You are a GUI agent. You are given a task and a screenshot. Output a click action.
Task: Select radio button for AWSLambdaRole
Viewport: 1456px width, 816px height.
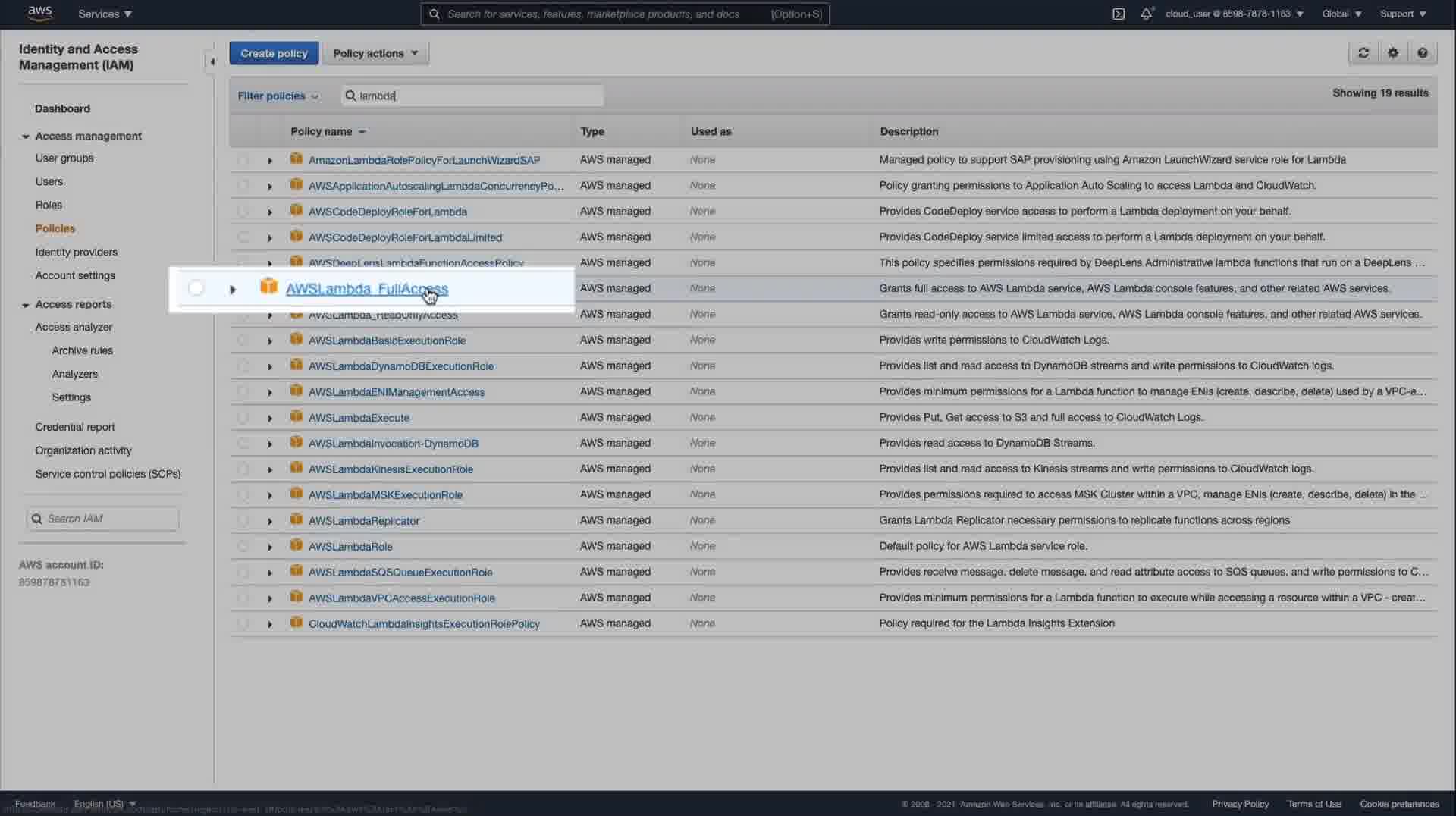tap(243, 547)
